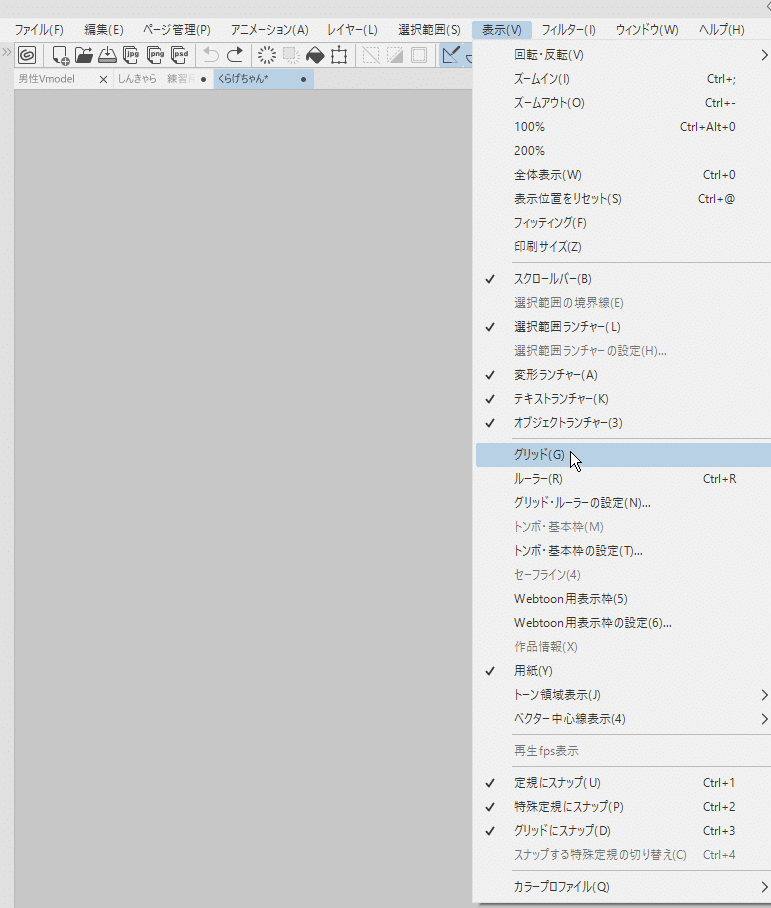
Task: Switch to しんきゃら 練習用 tab
Action: [x=155, y=79]
